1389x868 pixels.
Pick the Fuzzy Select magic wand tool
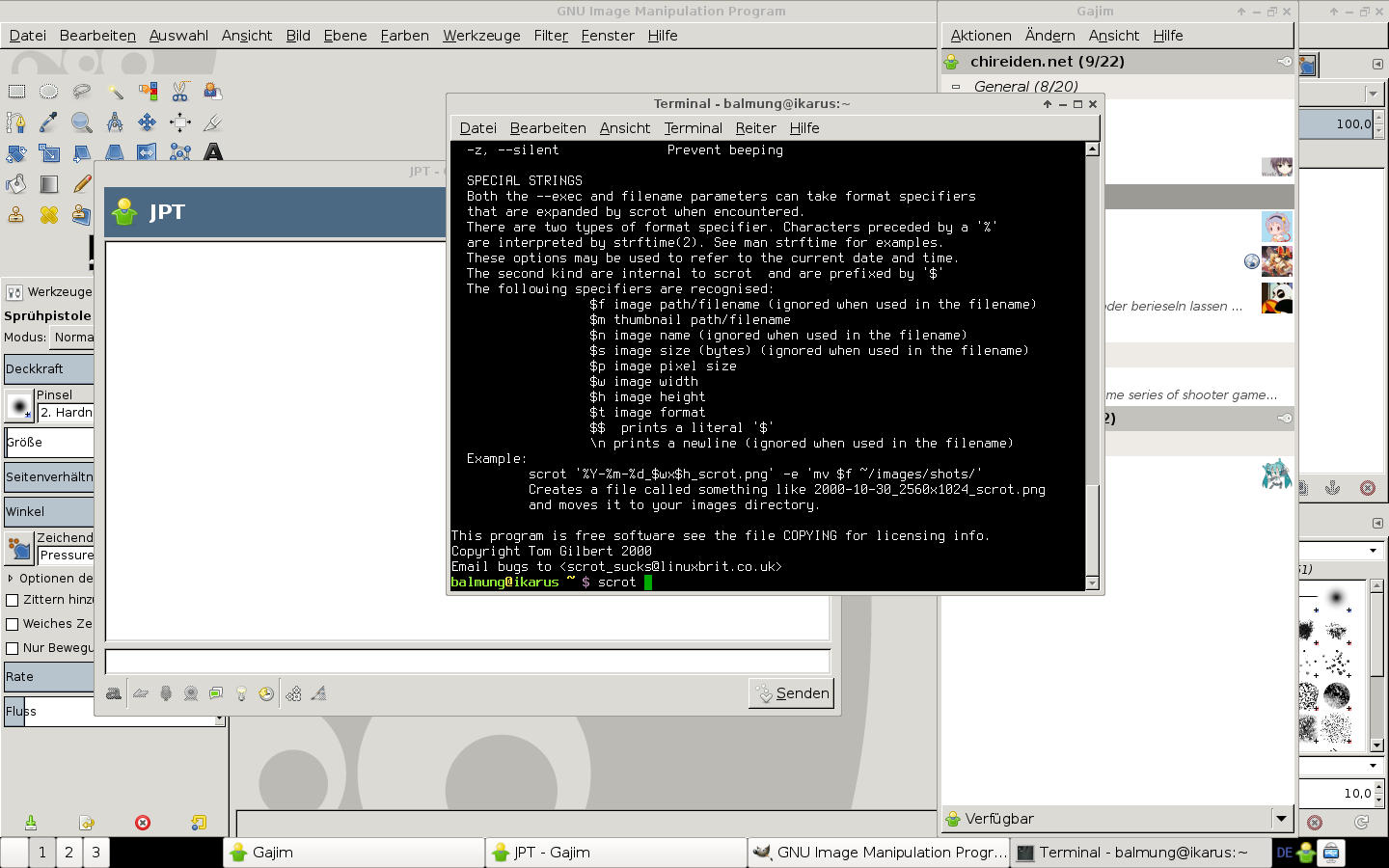tap(115, 92)
